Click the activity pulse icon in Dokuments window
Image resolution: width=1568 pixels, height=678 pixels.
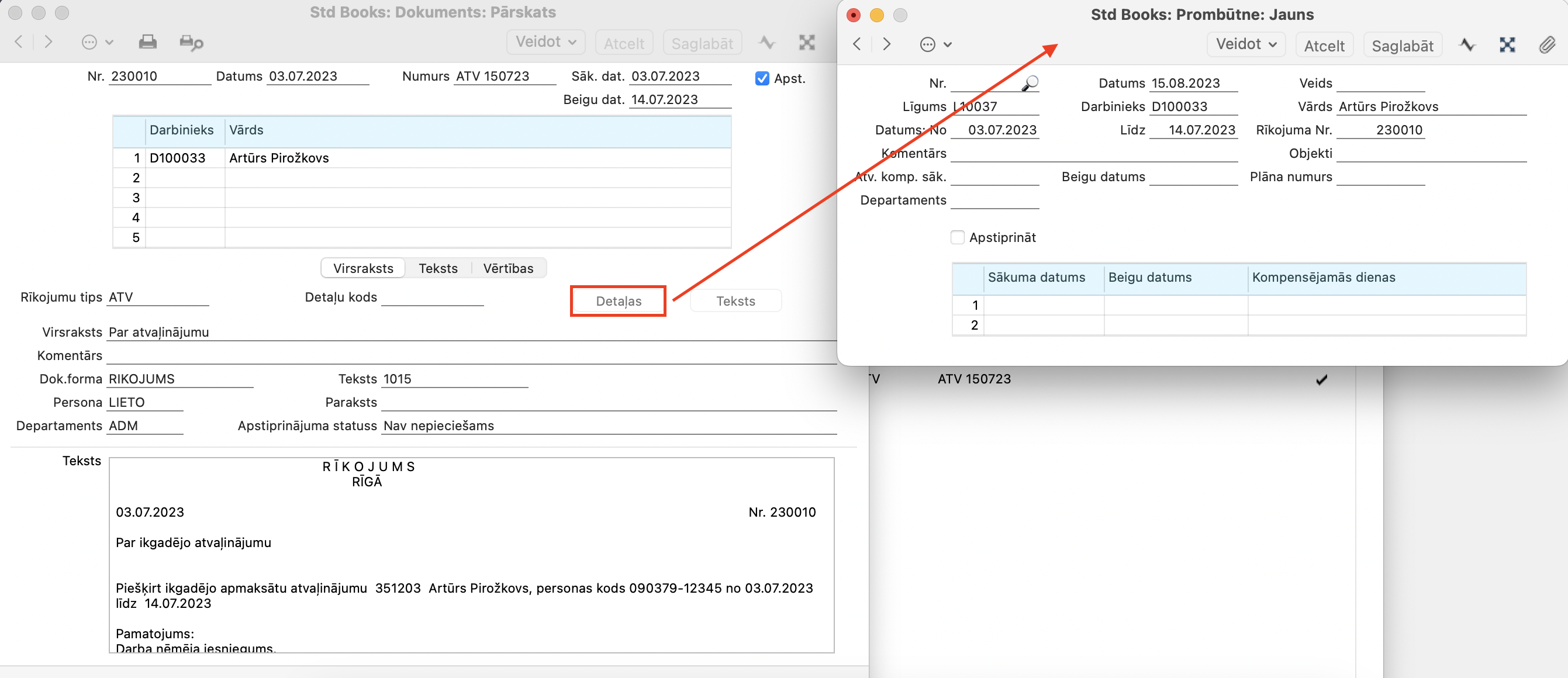[766, 43]
